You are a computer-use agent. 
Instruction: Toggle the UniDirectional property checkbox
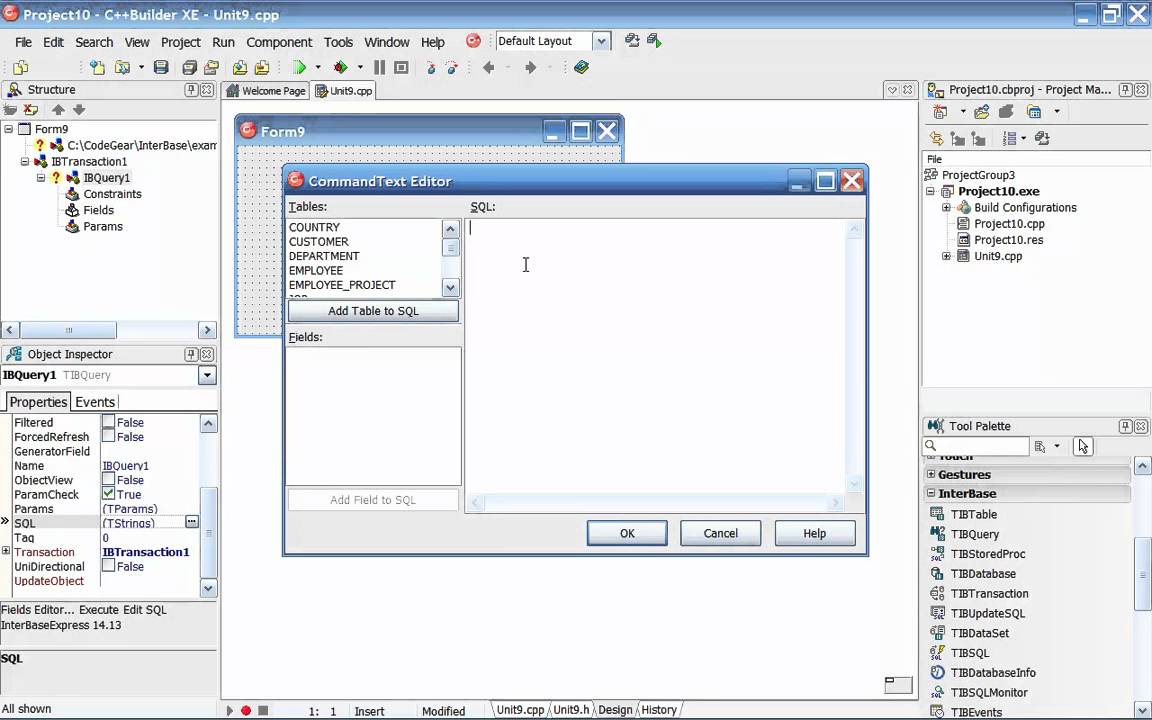pyautogui.click(x=108, y=566)
